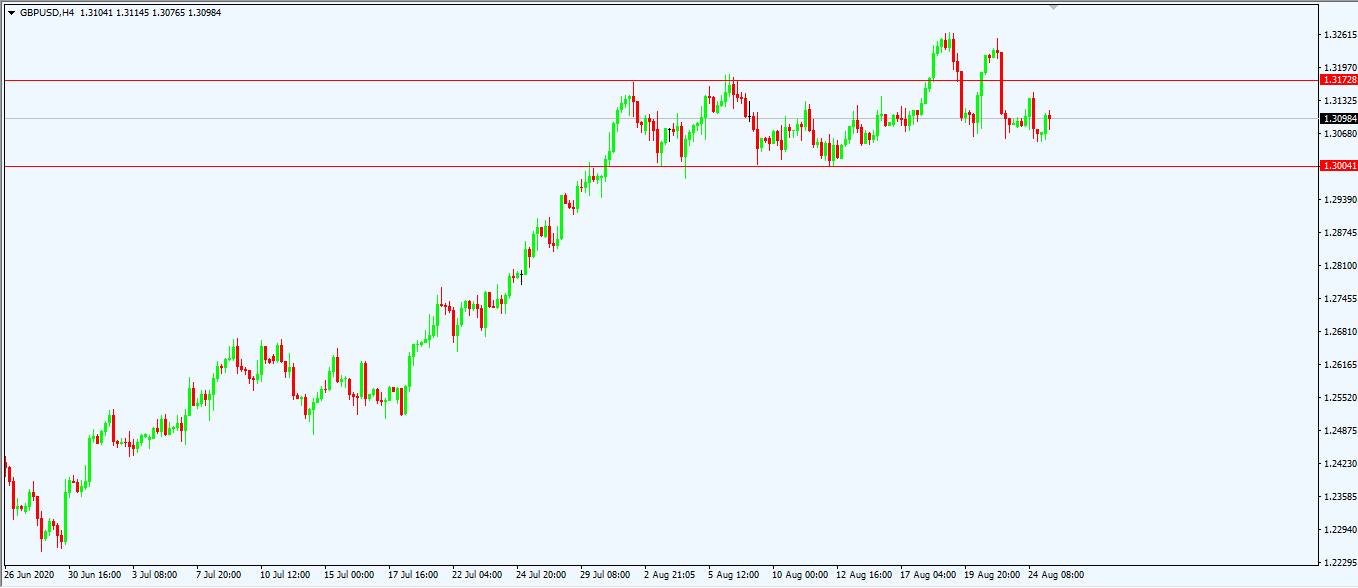Click the 29 Jul 08:00 time label
This screenshot has width=1358, height=588.
[605, 575]
